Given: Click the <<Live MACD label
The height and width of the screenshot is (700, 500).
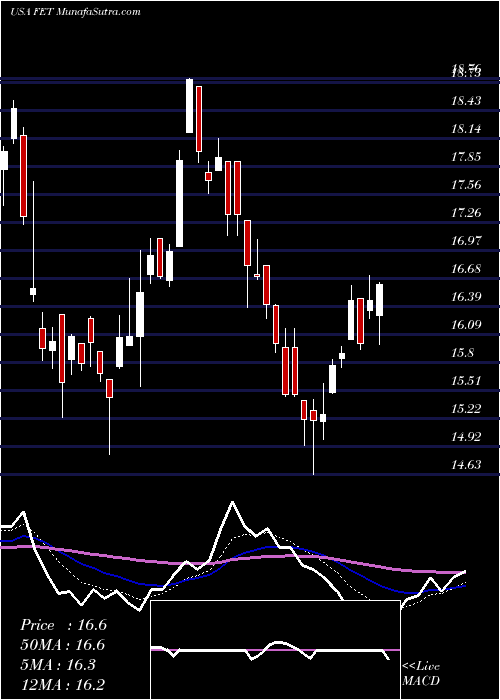Looking at the screenshot, I should point(421,673).
